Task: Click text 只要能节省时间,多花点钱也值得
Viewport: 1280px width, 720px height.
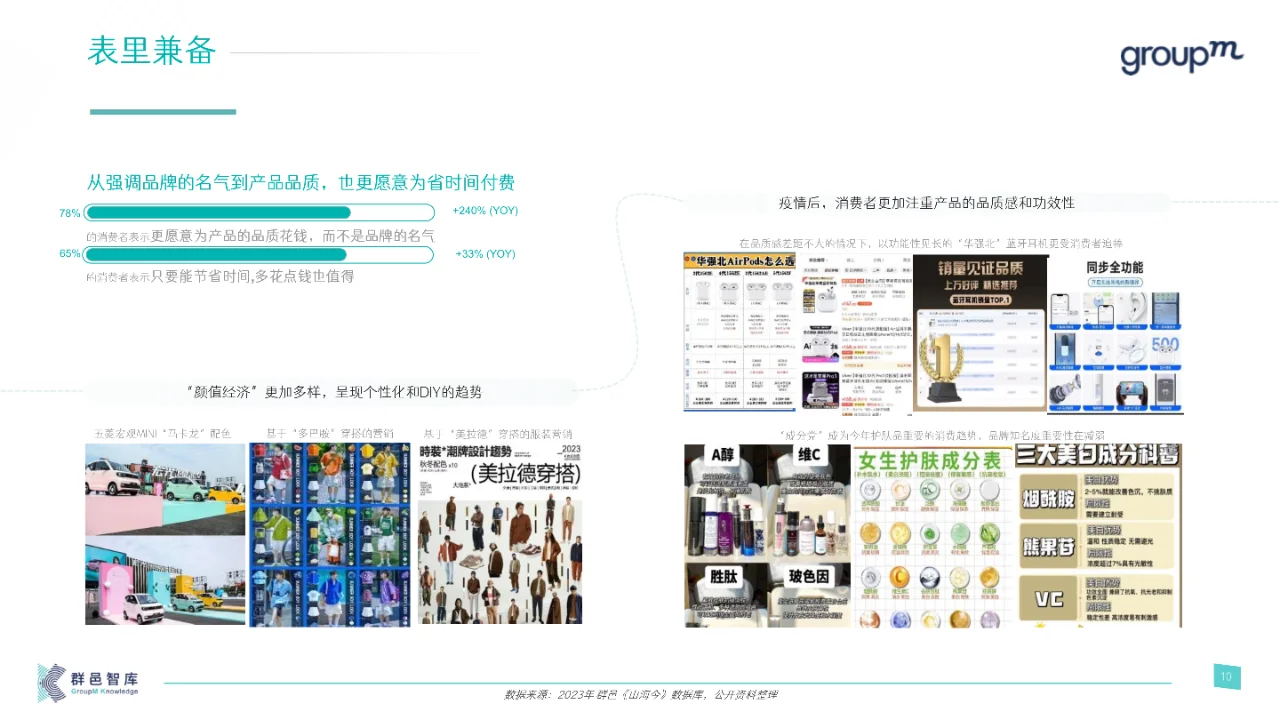Action: pyautogui.click(x=253, y=276)
